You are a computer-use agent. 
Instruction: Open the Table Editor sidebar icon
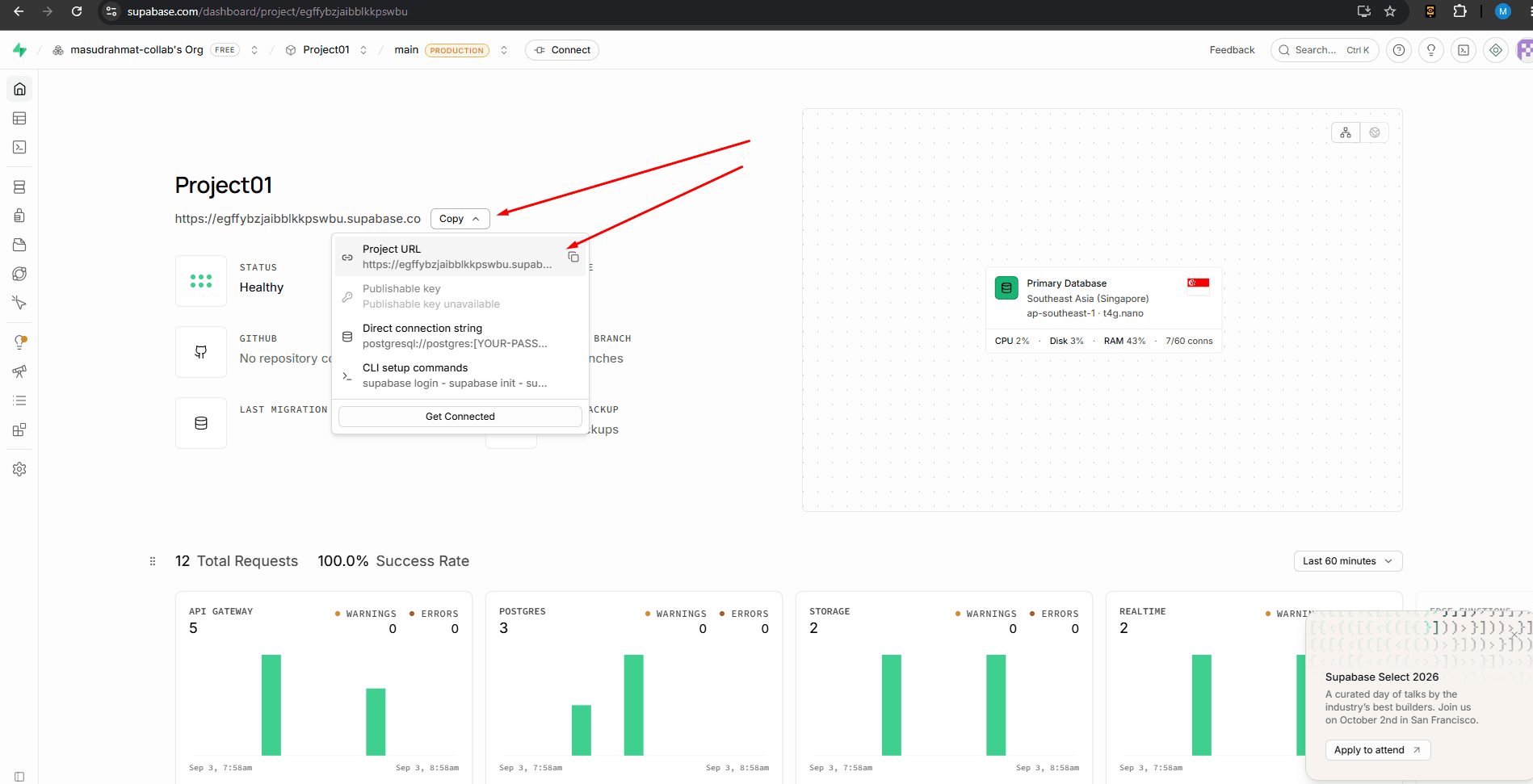coord(19,118)
